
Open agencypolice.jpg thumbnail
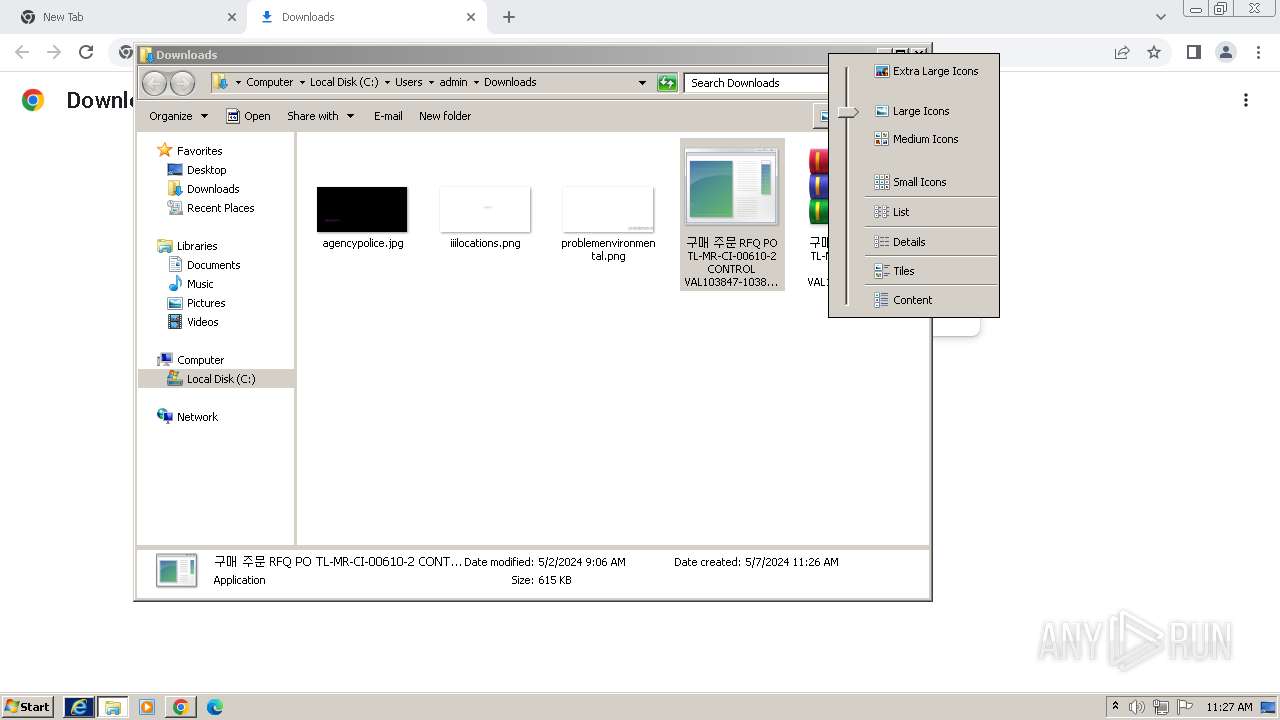point(362,209)
